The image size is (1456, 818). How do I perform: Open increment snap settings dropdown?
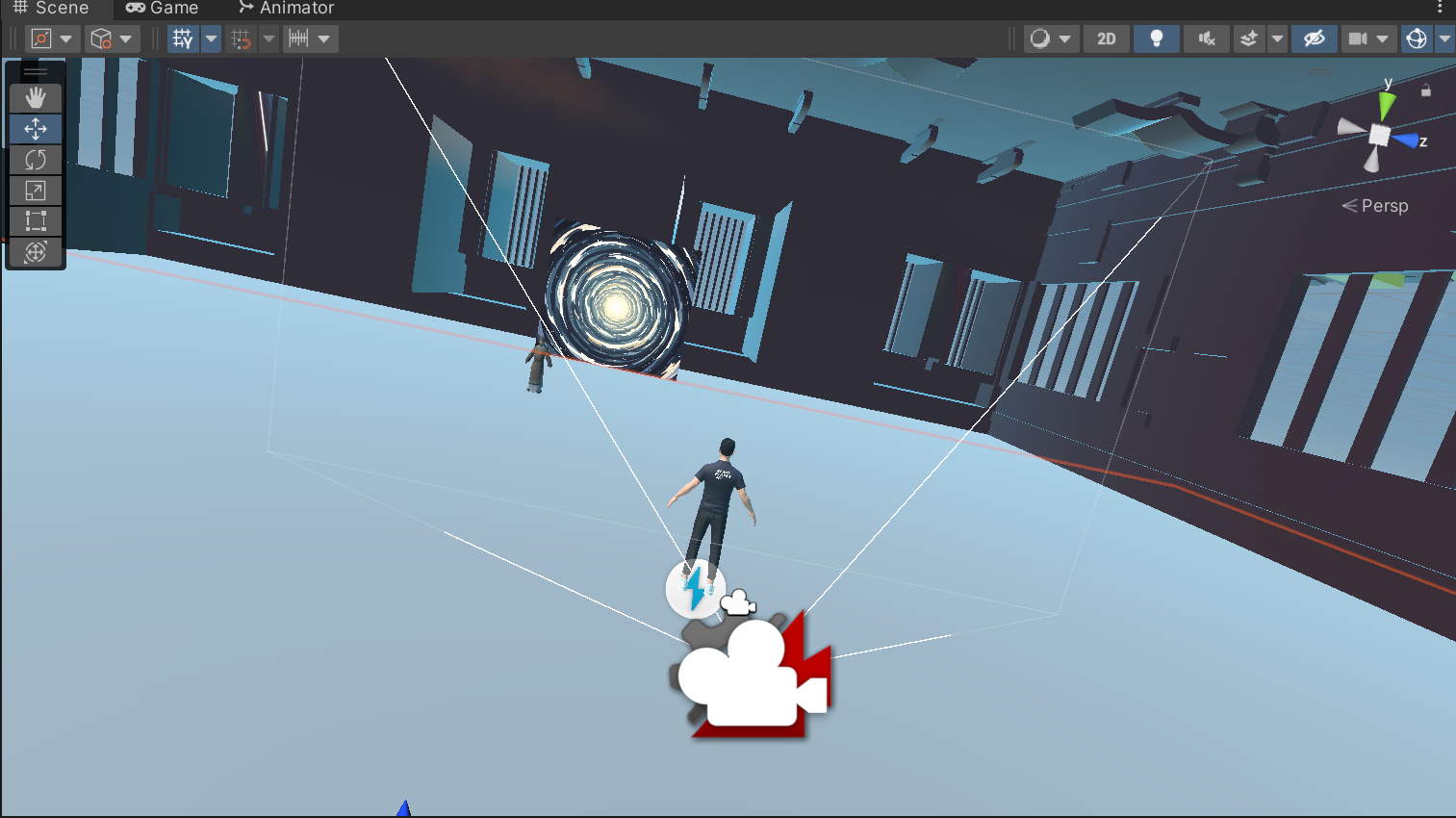click(x=325, y=38)
